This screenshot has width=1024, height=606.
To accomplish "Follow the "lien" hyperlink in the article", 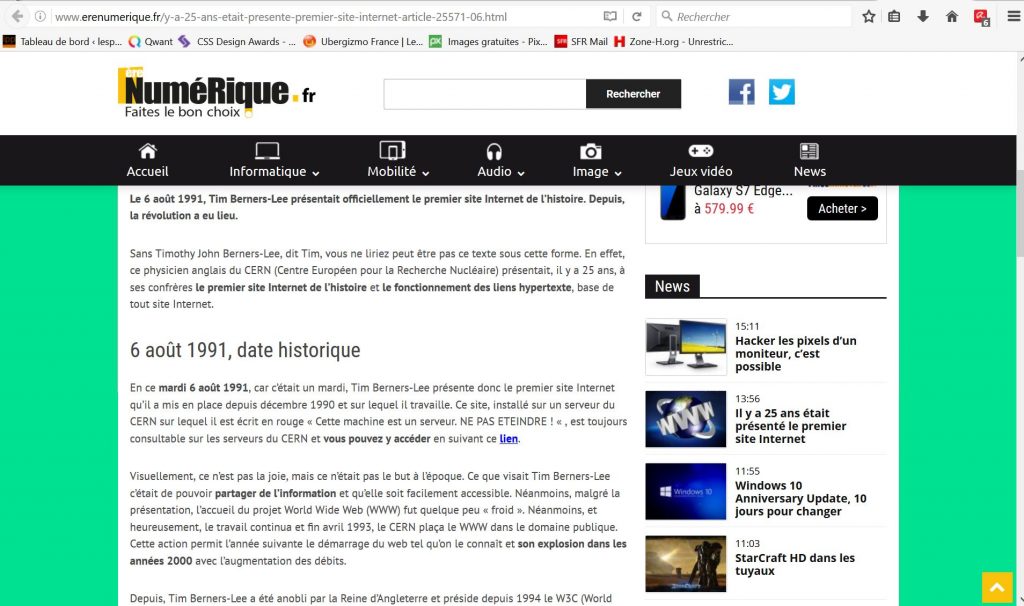I will [509, 439].
